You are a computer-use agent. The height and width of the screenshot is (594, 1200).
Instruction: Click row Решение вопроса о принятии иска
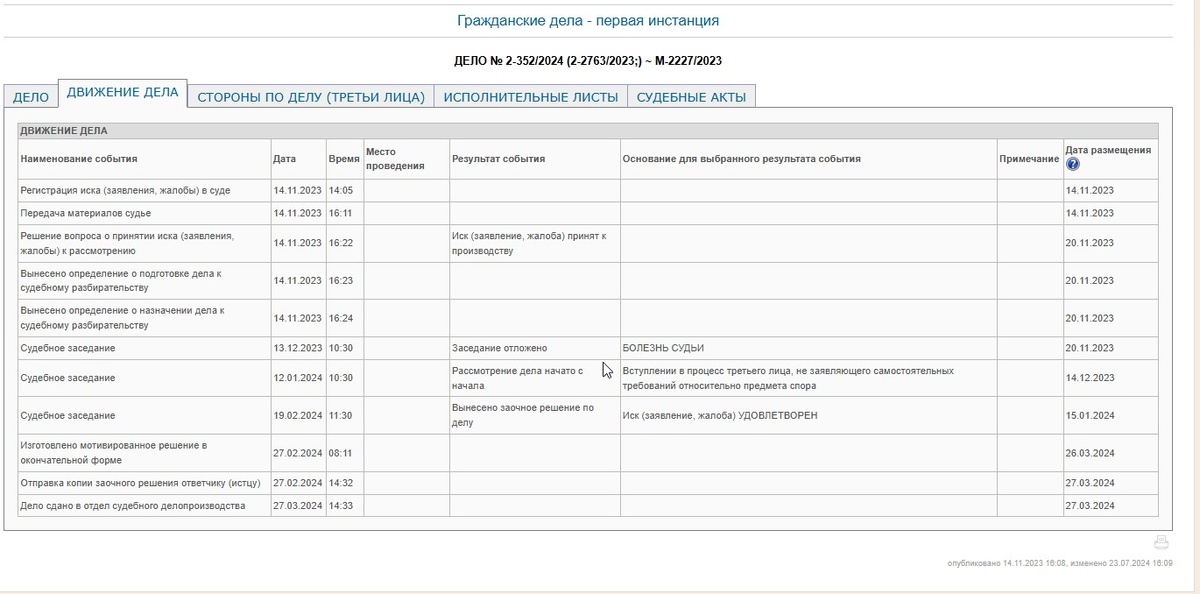(589, 243)
